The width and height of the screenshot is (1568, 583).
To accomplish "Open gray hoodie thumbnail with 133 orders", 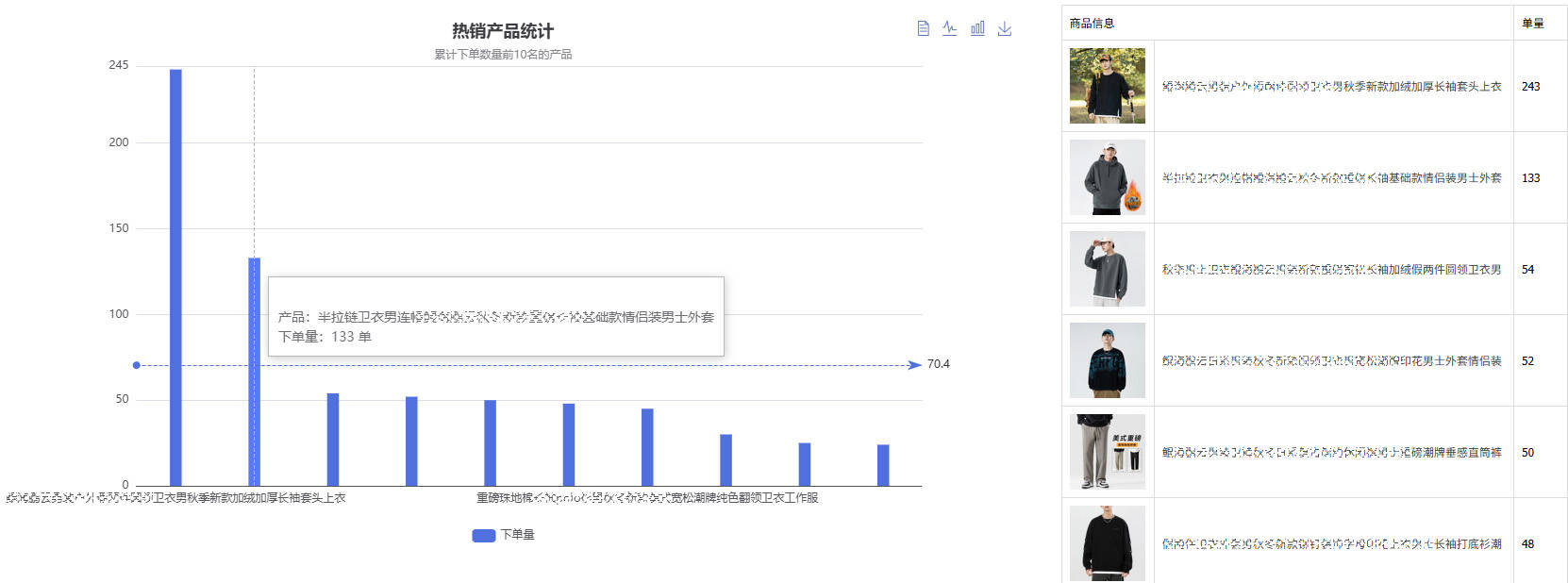I will [1107, 177].
